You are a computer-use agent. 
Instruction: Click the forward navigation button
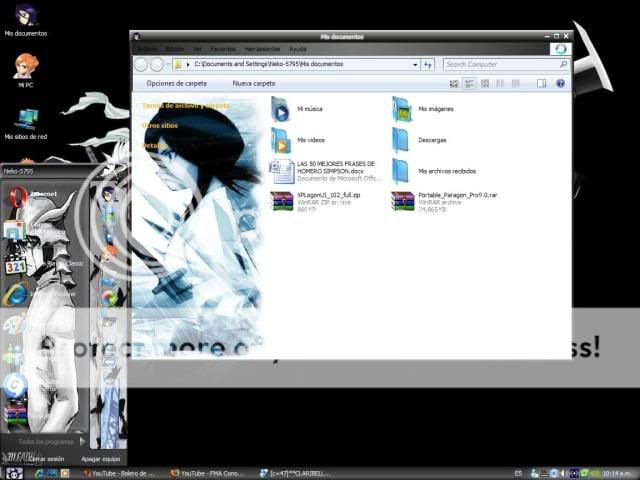click(x=157, y=64)
